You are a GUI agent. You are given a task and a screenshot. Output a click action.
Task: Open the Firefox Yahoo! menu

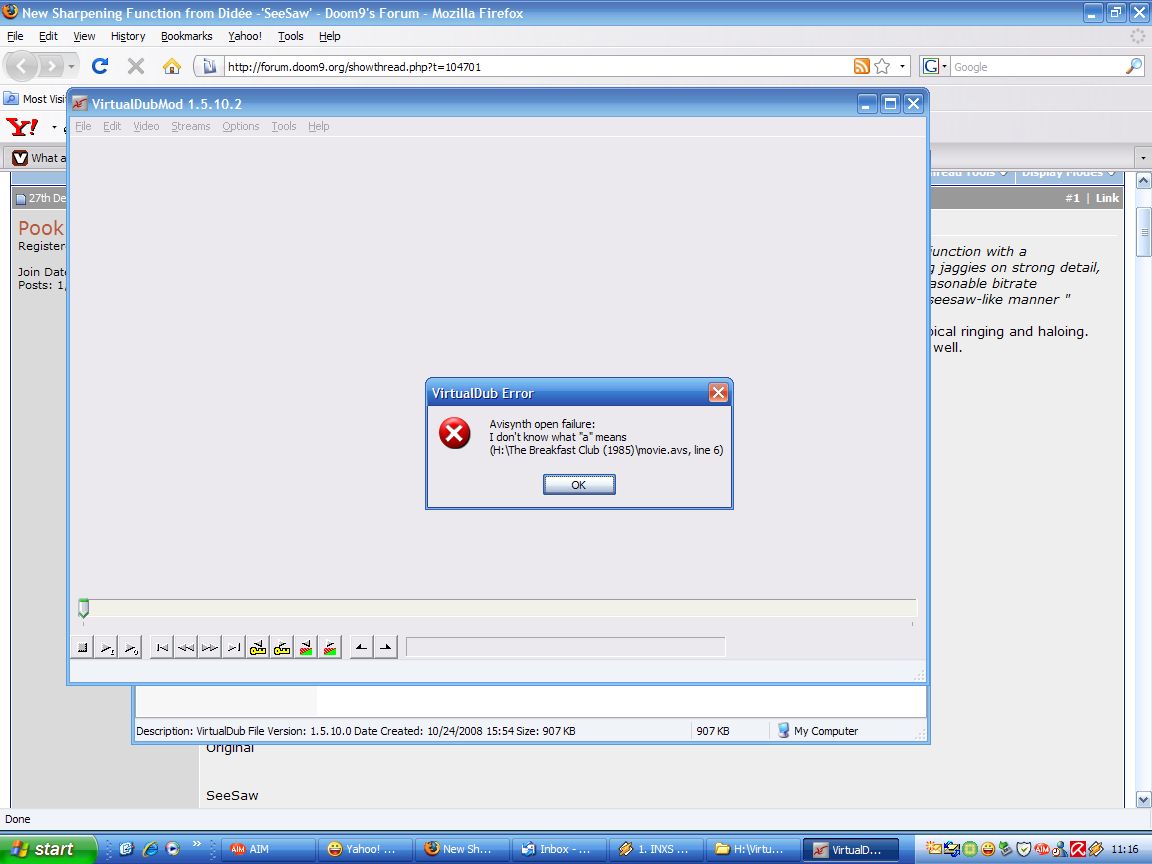(x=245, y=36)
